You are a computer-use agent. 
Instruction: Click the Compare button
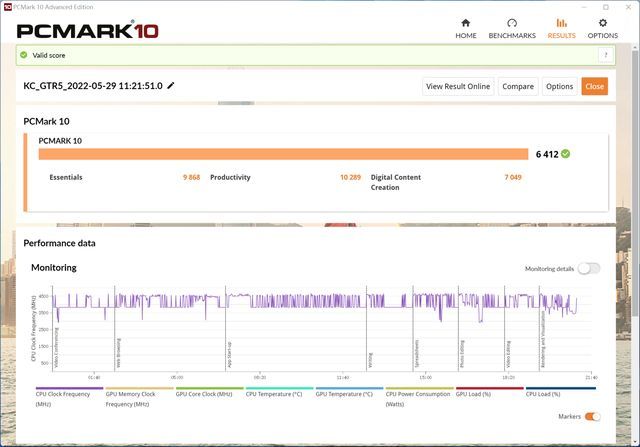[518, 87]
